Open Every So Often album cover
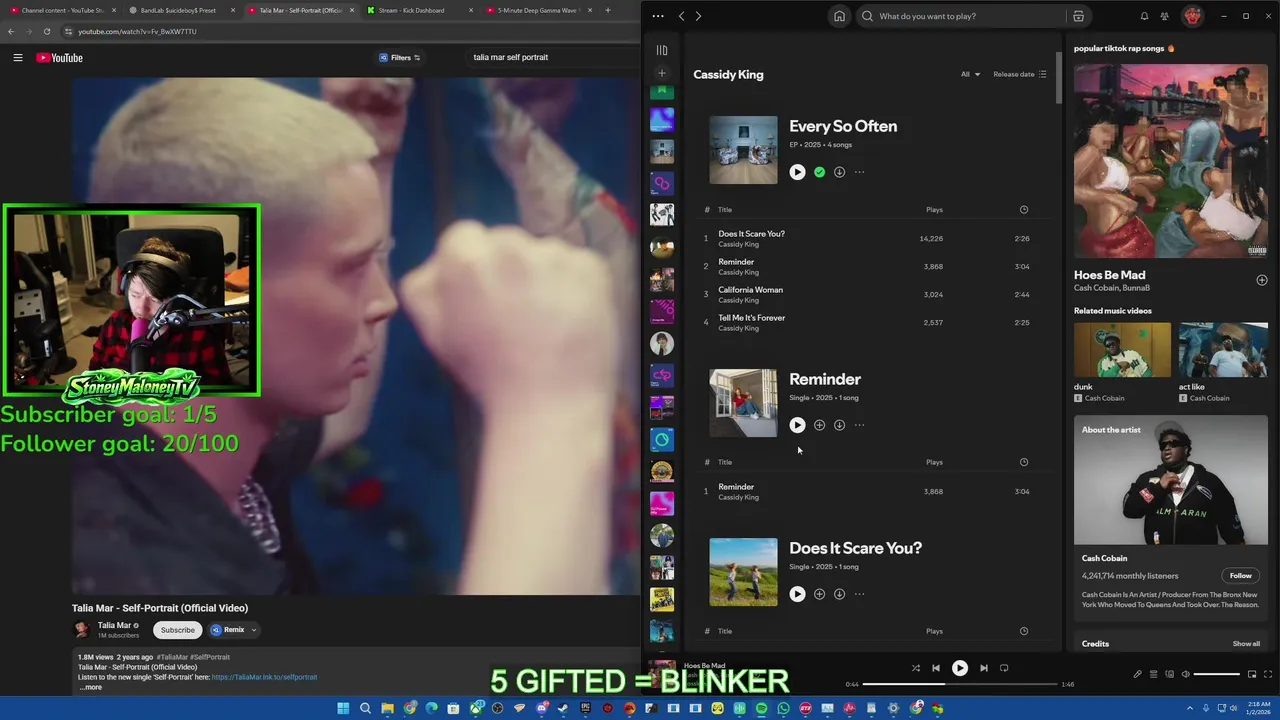1280x720 pixels. pyautogui.click(x=743, y=150)
